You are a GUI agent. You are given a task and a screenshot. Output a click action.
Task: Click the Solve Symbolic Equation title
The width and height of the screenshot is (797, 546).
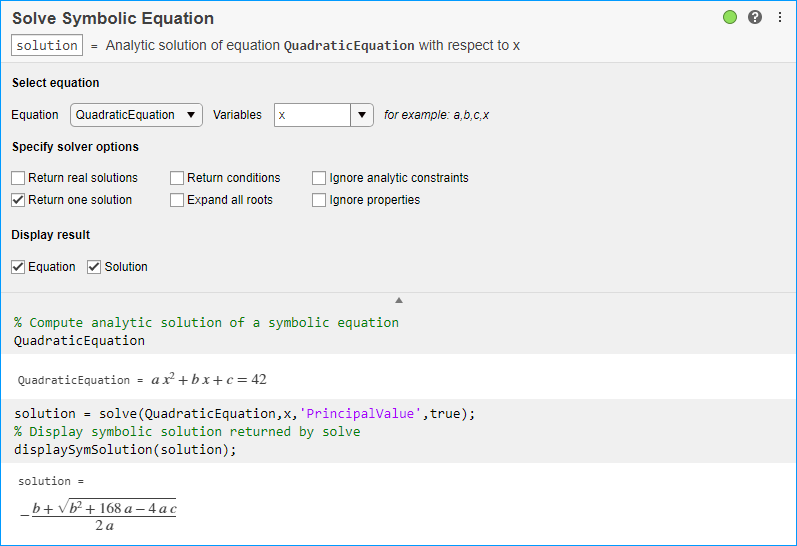click(x=113, y=18)
